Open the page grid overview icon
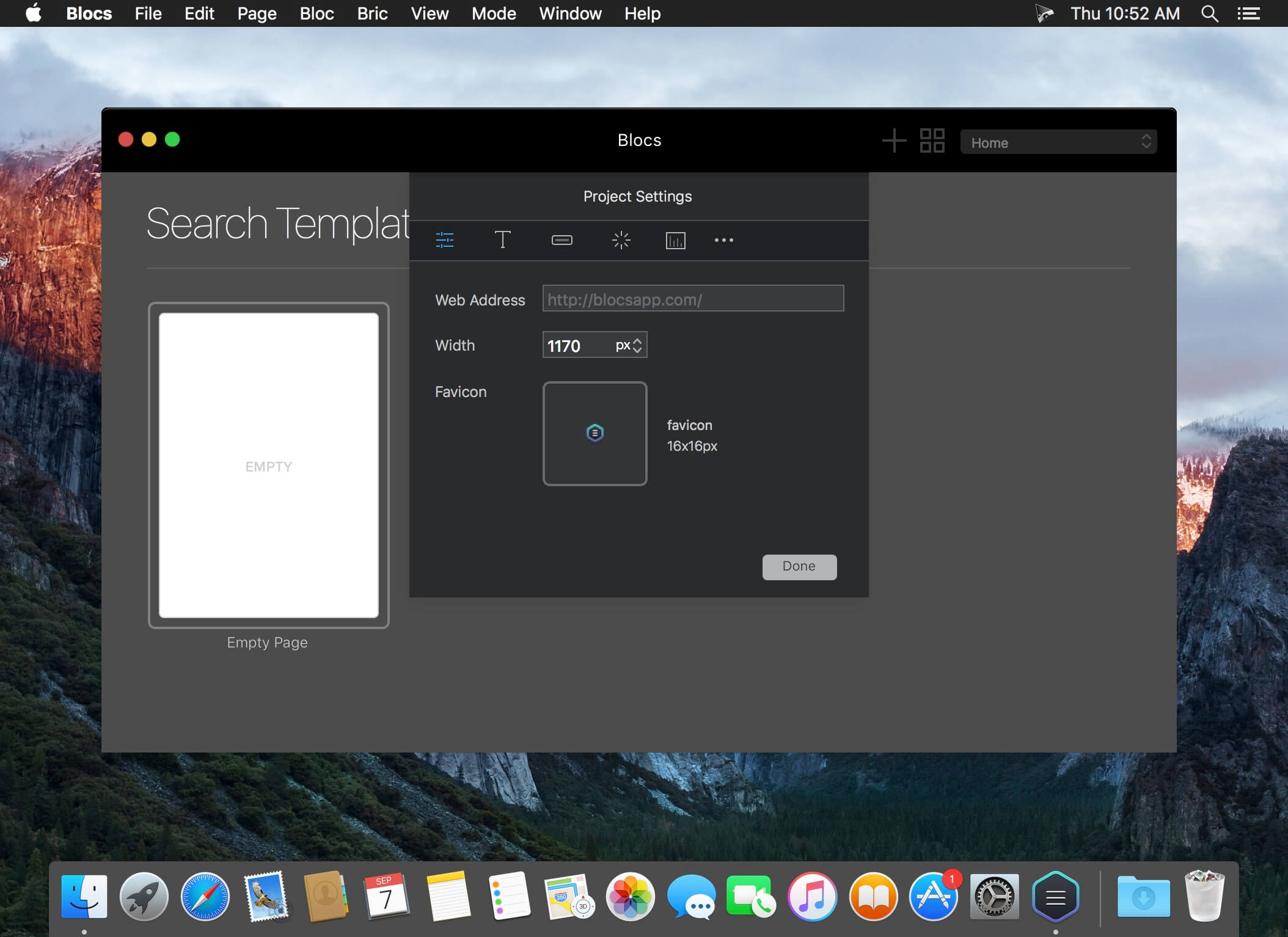This screenshot has height=937, width=1288. coord(932,141)
